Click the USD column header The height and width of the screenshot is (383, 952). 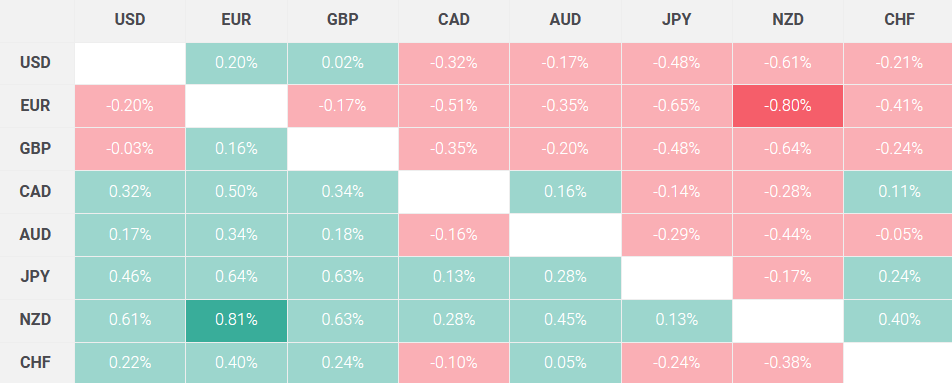tap(130, 20)
